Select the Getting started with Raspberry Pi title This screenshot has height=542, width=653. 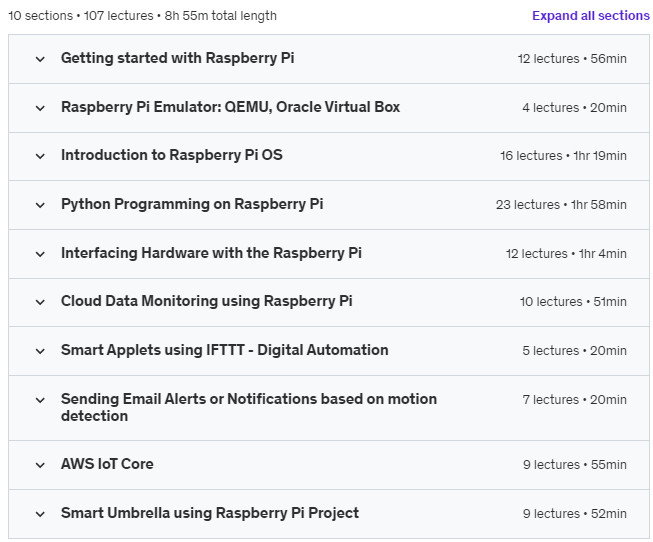[177, 58]
